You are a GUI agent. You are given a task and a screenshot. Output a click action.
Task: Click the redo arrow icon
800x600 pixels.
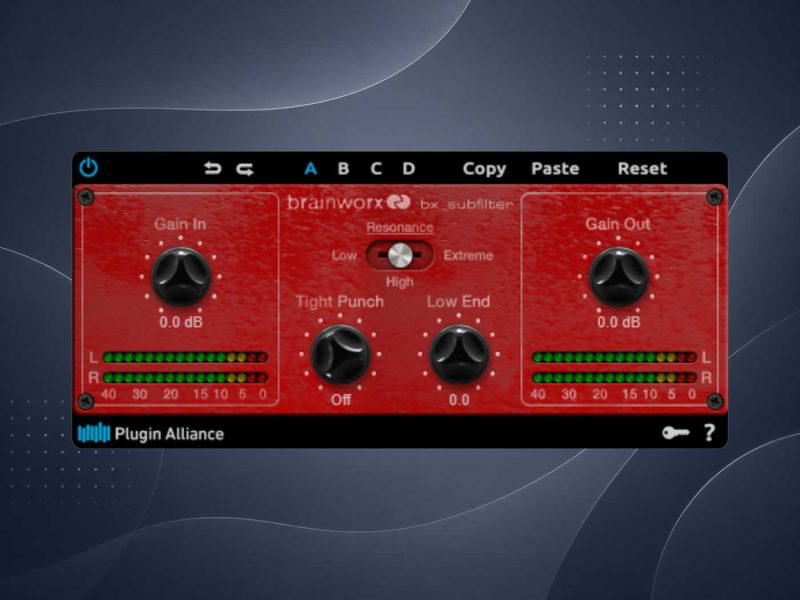point(245,169)
